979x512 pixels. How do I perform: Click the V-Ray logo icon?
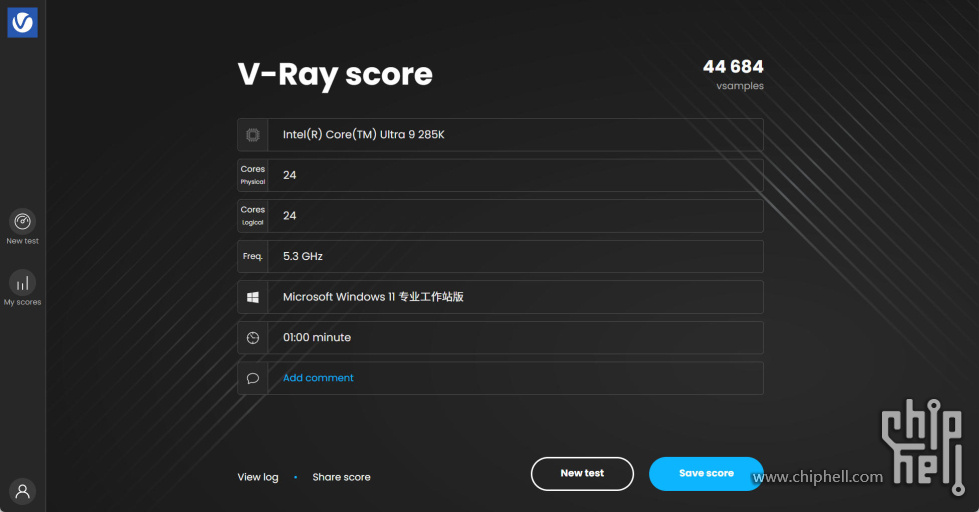[x=22, y=22]
